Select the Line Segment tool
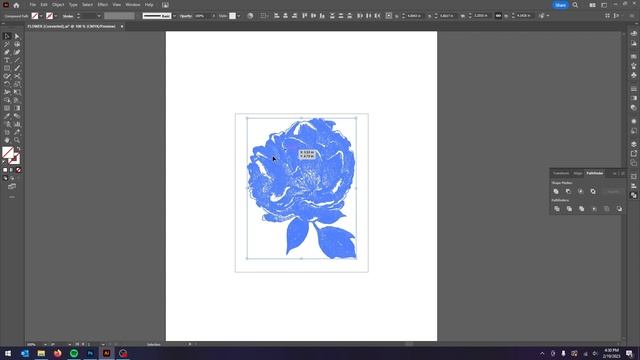 click(x=17, y=60)
